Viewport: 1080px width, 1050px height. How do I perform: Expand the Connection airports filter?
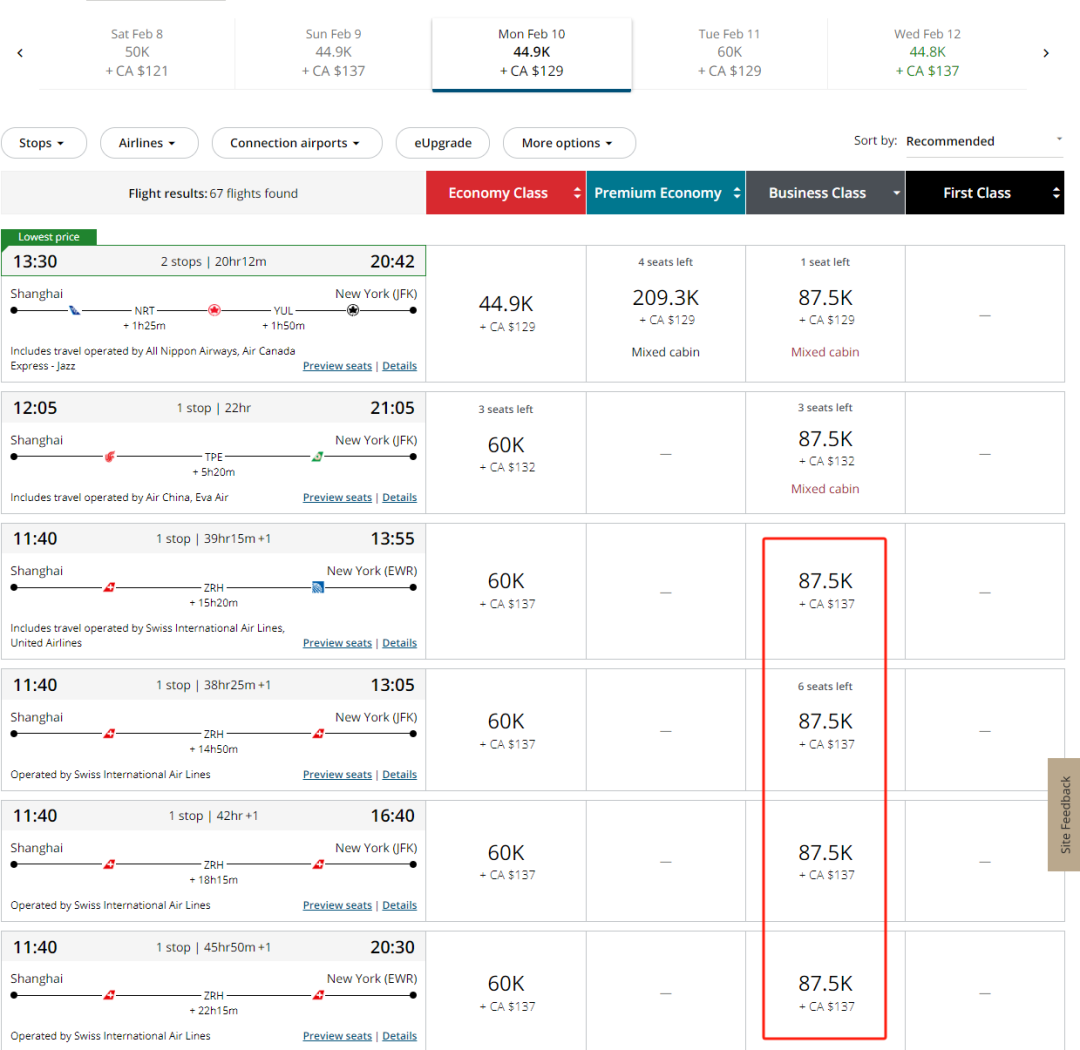296,143
